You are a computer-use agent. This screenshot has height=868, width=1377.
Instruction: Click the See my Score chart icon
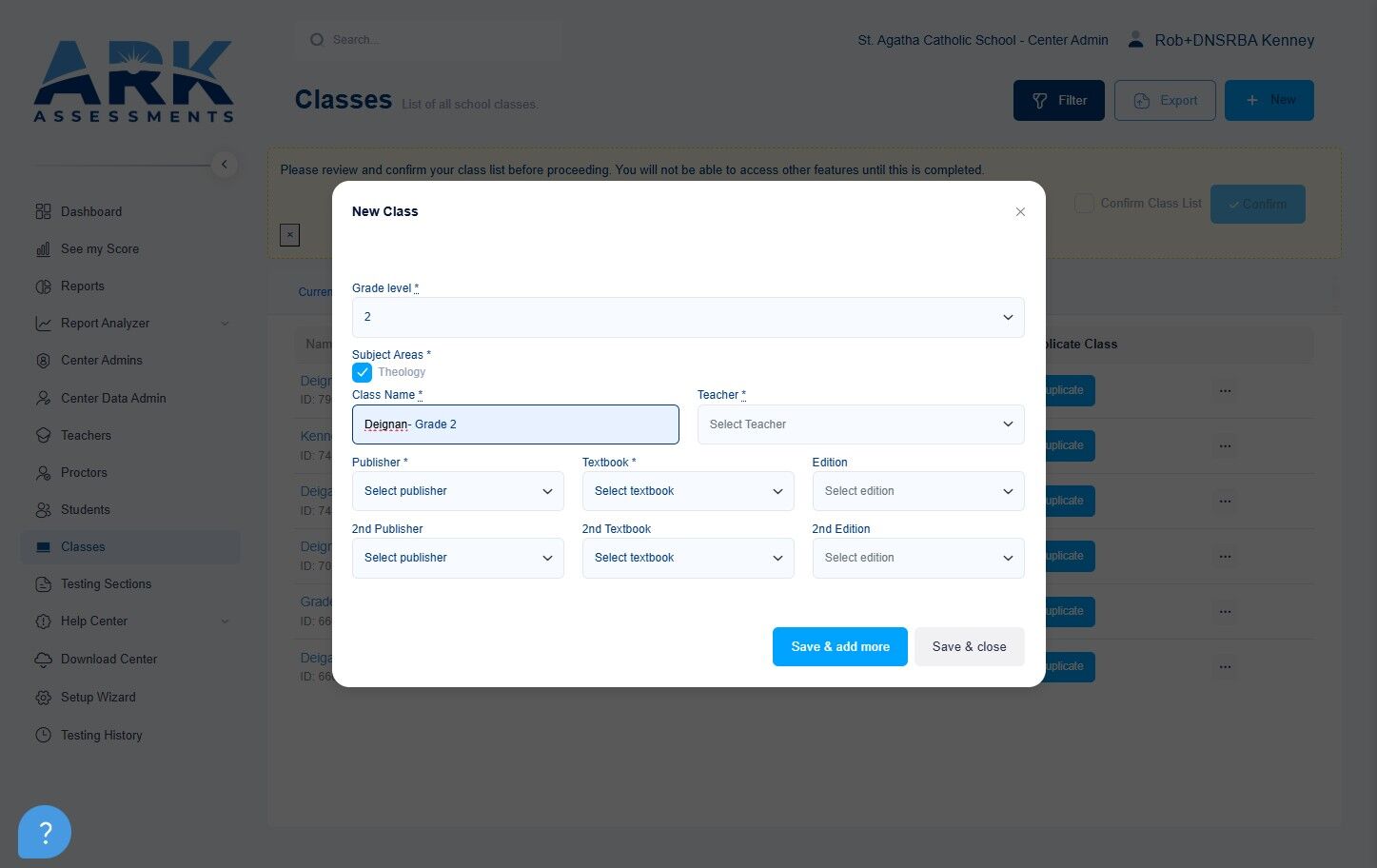[x=43, y=248]
